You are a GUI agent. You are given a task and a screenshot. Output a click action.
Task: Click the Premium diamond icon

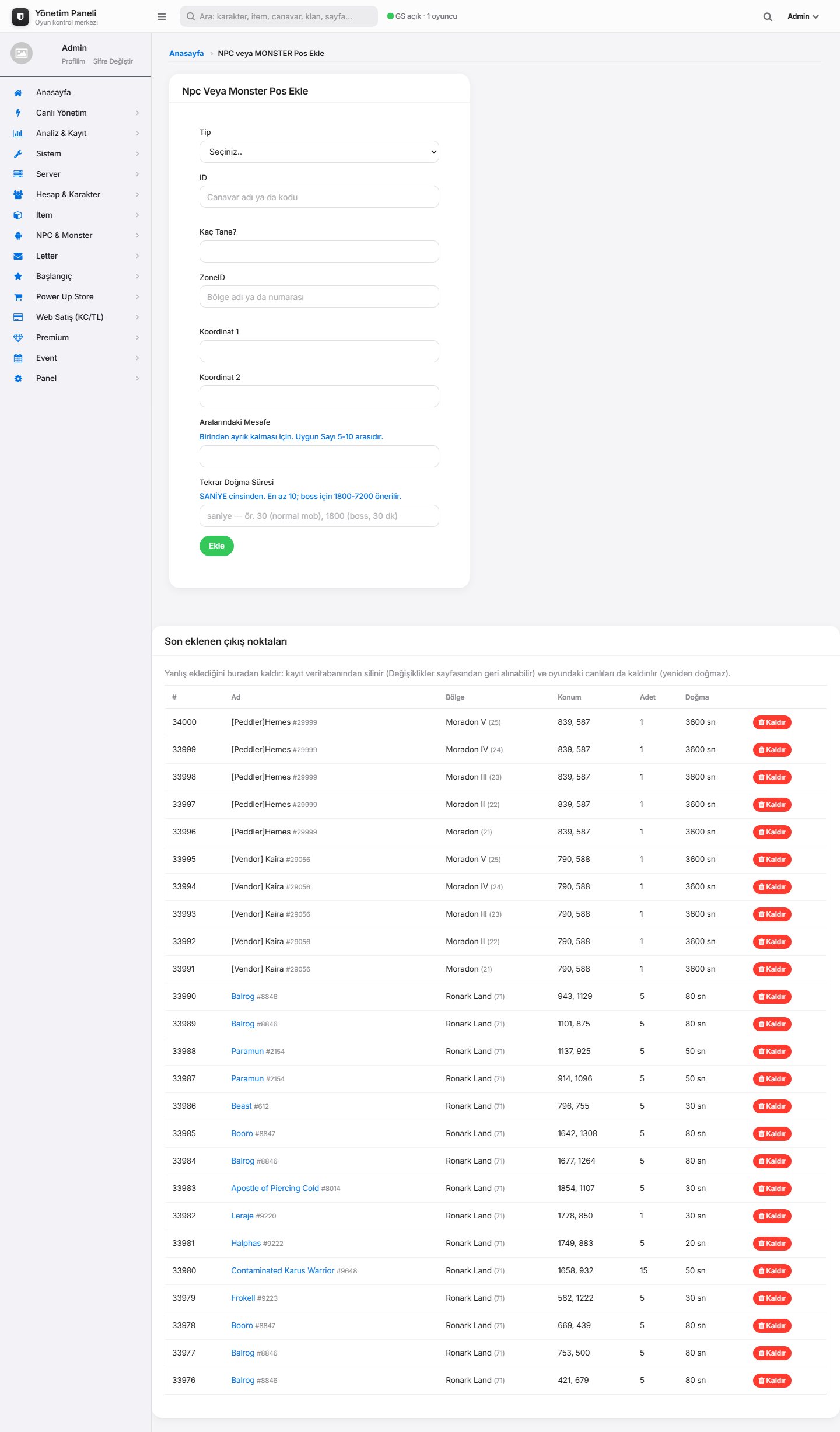[x=18, y=338]
